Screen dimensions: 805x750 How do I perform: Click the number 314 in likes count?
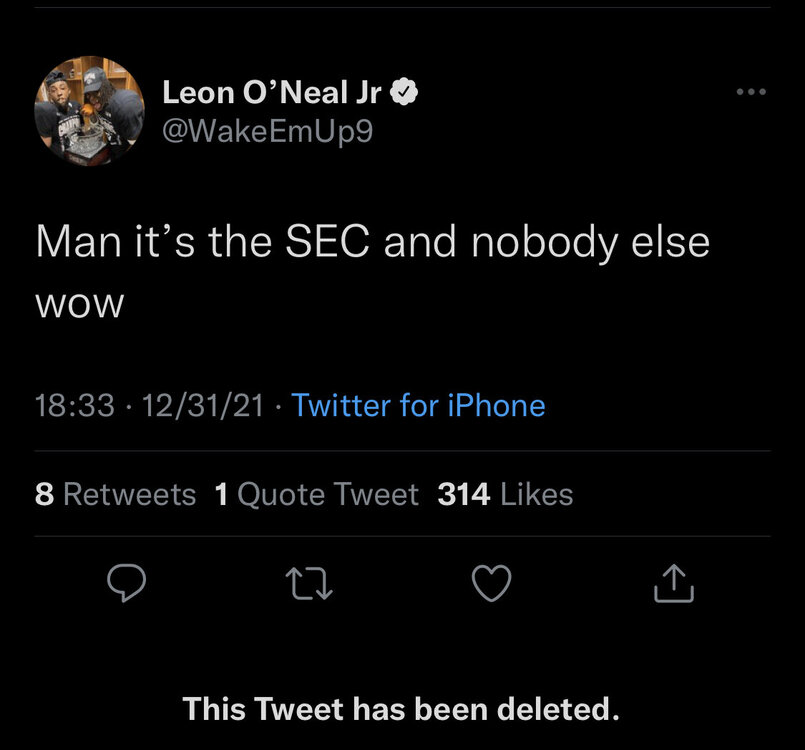click(x=464, y=494)
